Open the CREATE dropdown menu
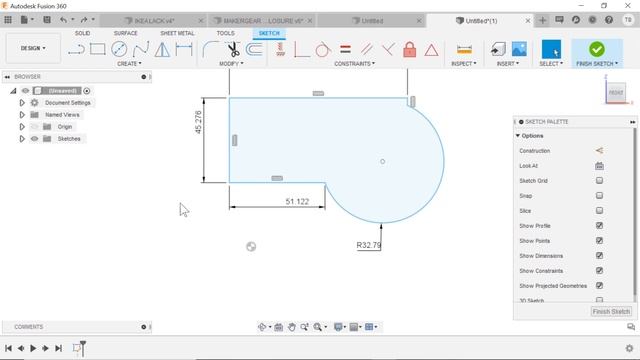The height and width of the screenshot is (360, 640). 129,64
